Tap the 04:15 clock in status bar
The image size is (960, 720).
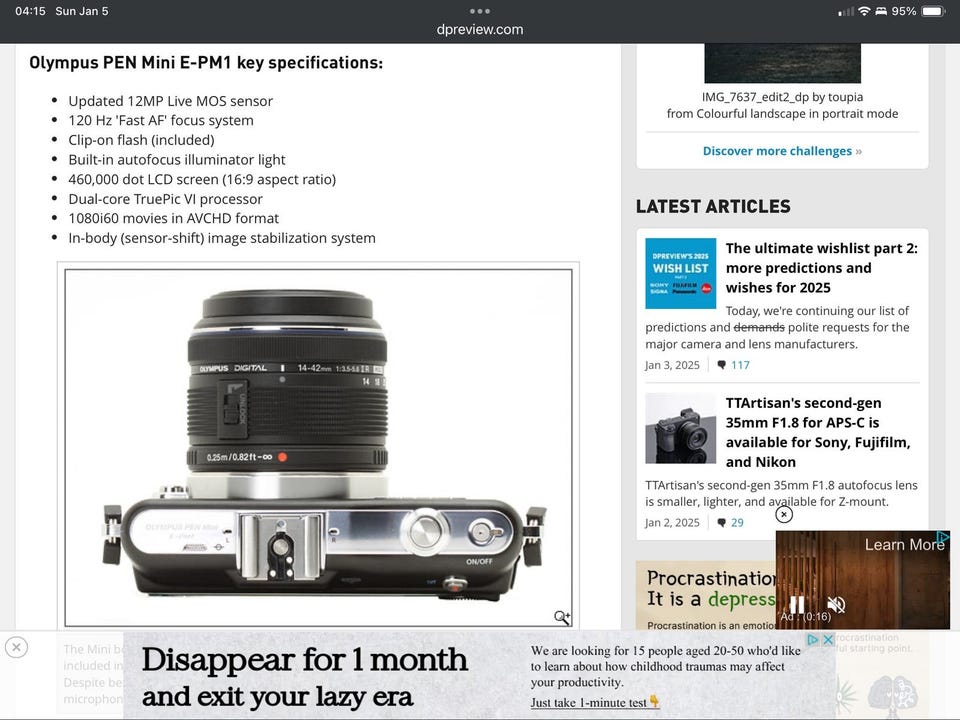coord(31,11)
